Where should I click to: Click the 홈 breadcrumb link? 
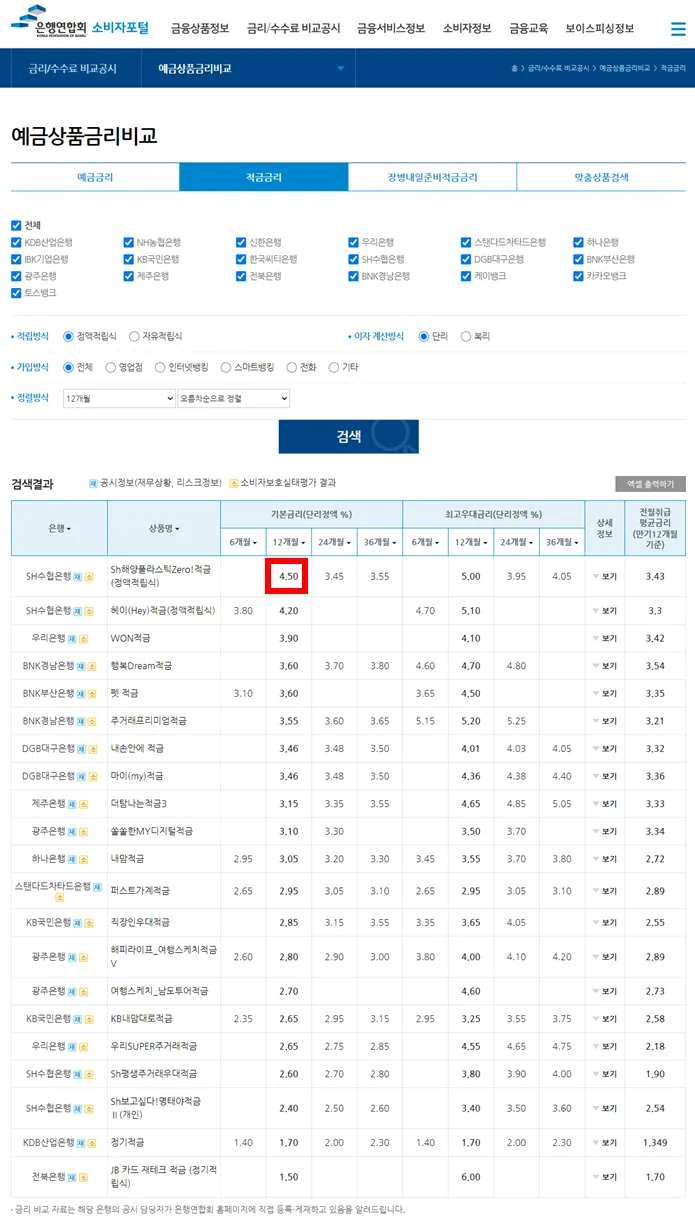coord(514,68)
